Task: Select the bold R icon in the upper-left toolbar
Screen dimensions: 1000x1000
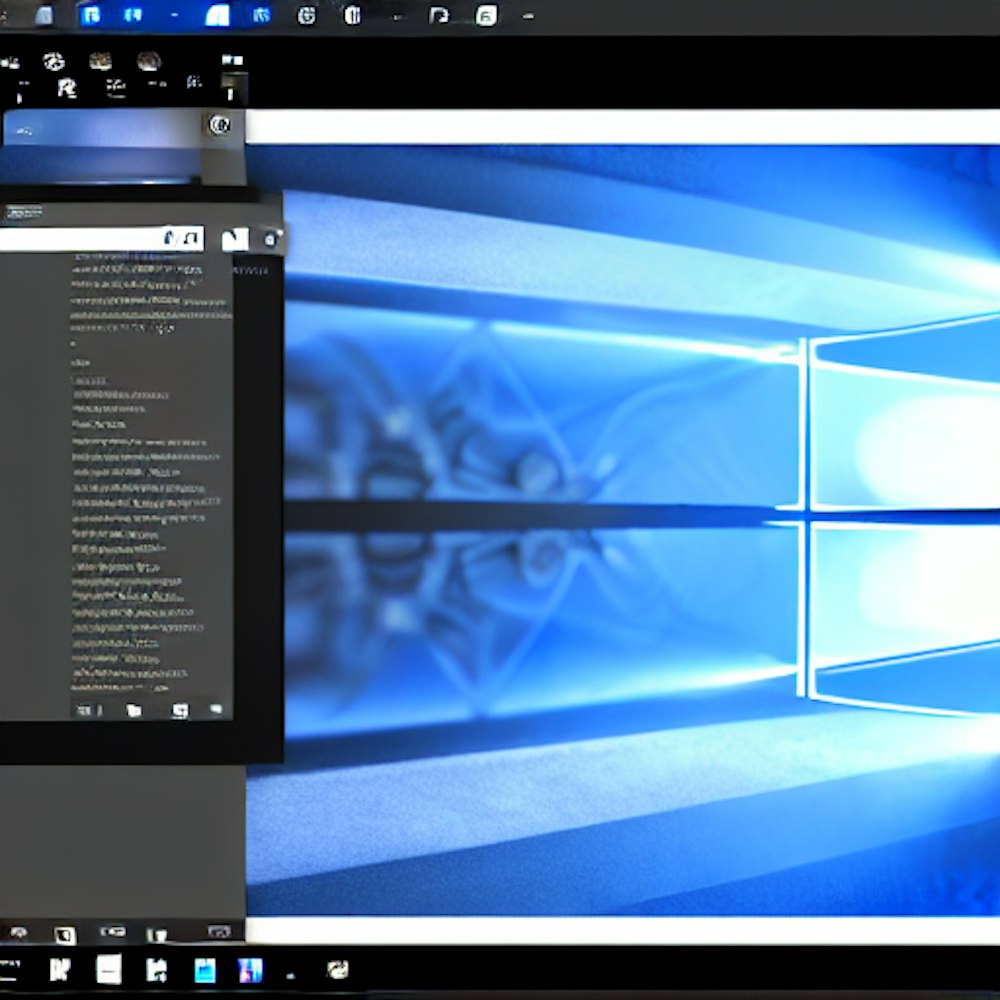Action: [x=67, y=89]
